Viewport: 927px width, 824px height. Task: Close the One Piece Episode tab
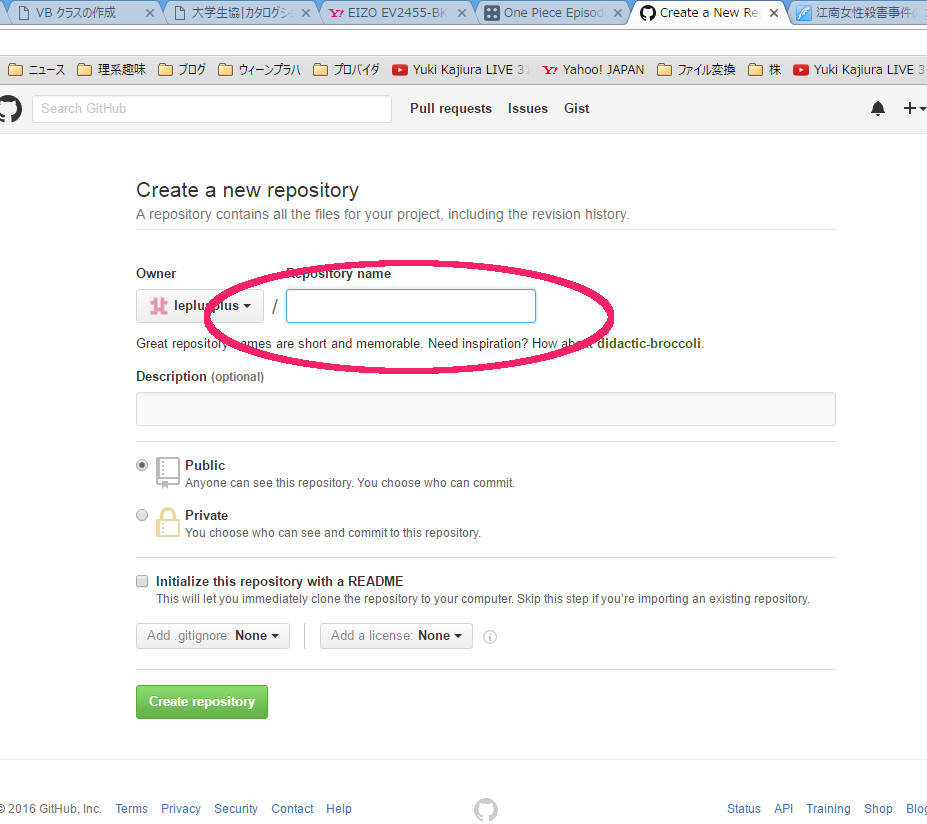point(618,13)
